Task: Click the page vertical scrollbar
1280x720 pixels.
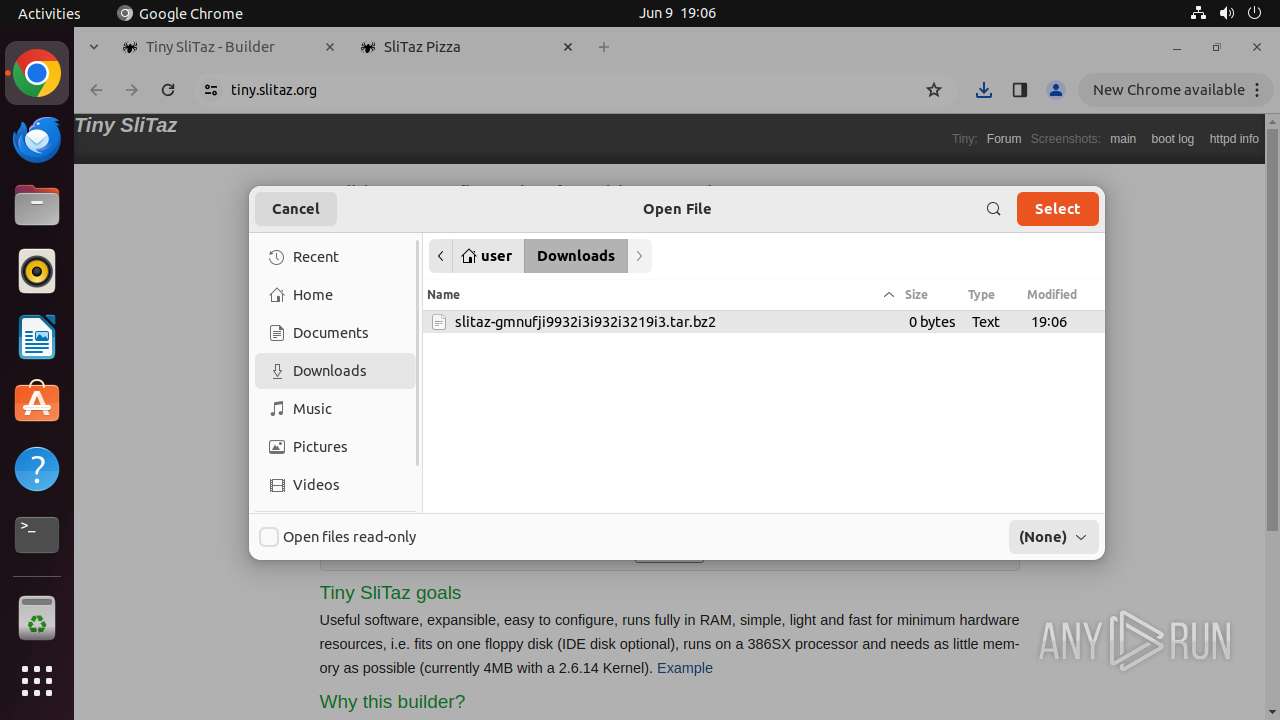Action: [x=1272, y=330]
